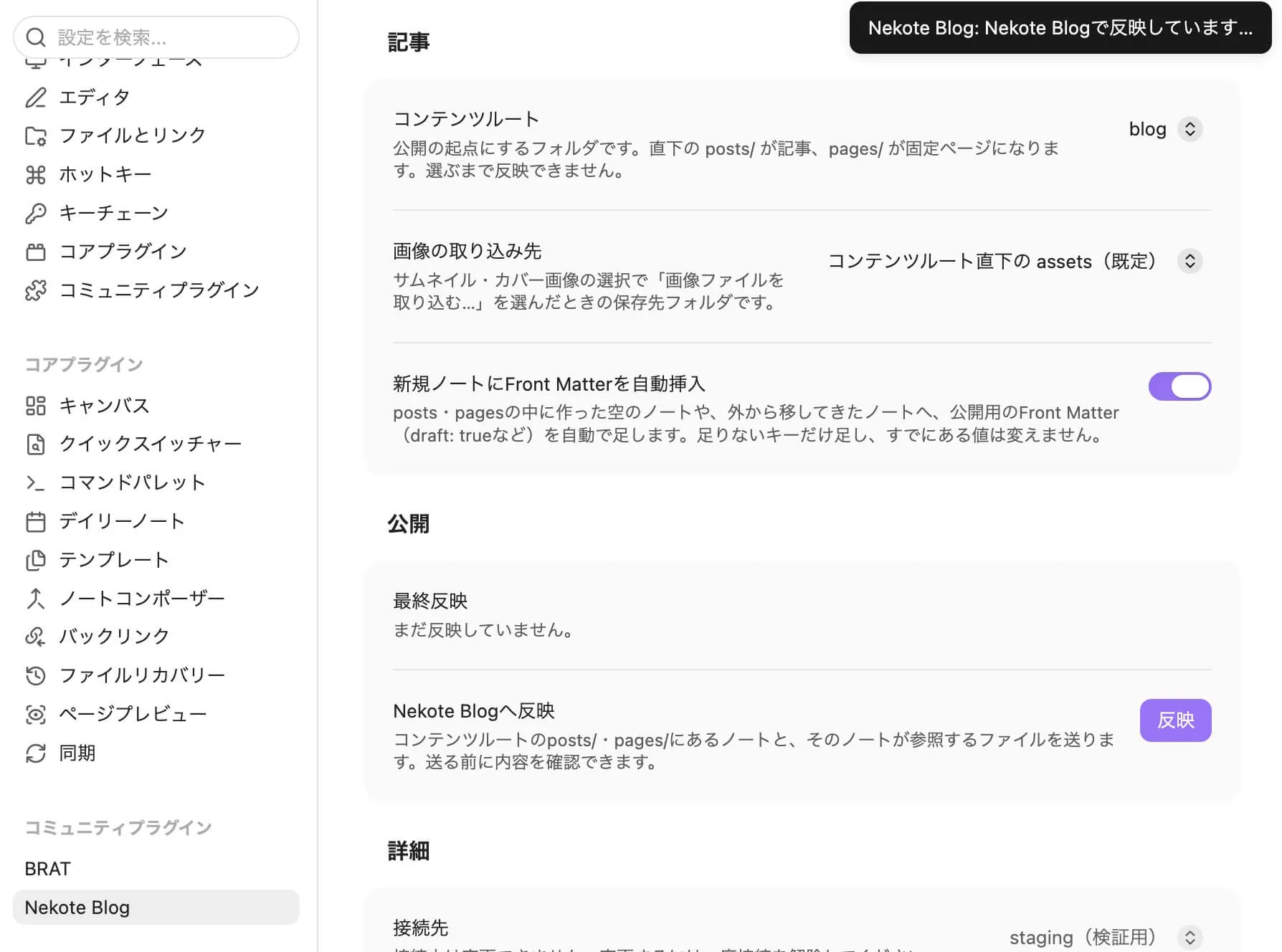Click the 画像の取り込み先 setting title
The width and height of the screenshot is (1282, 952).
click(467, 251)
